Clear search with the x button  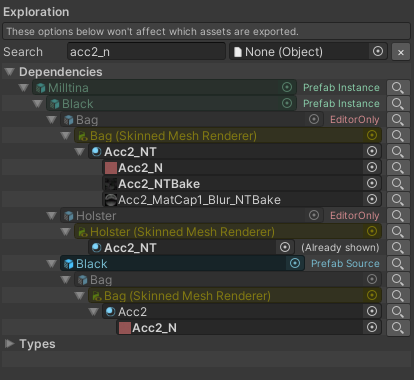pos(401,52)
